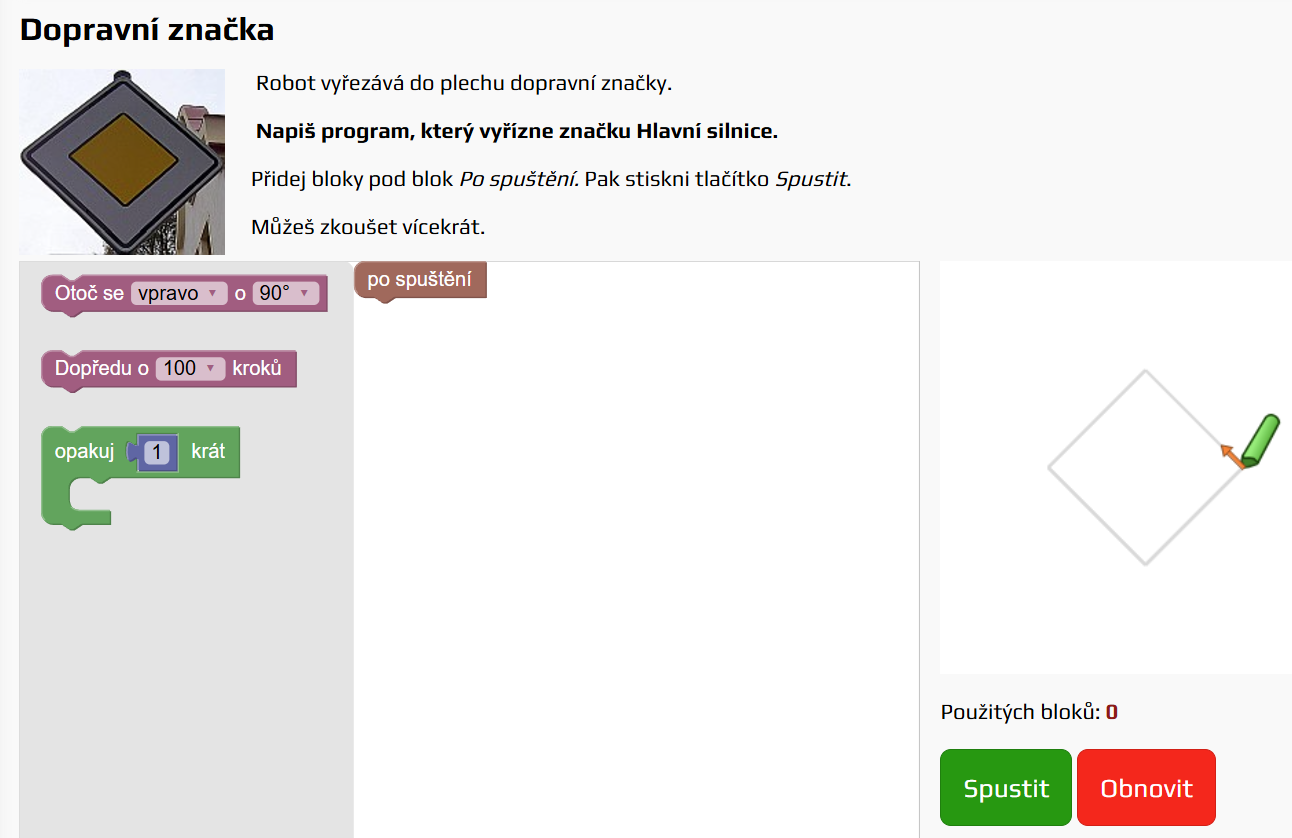Run the program with Spustit button
This screenshot has height=838, width=1292.
(1005, 788)
